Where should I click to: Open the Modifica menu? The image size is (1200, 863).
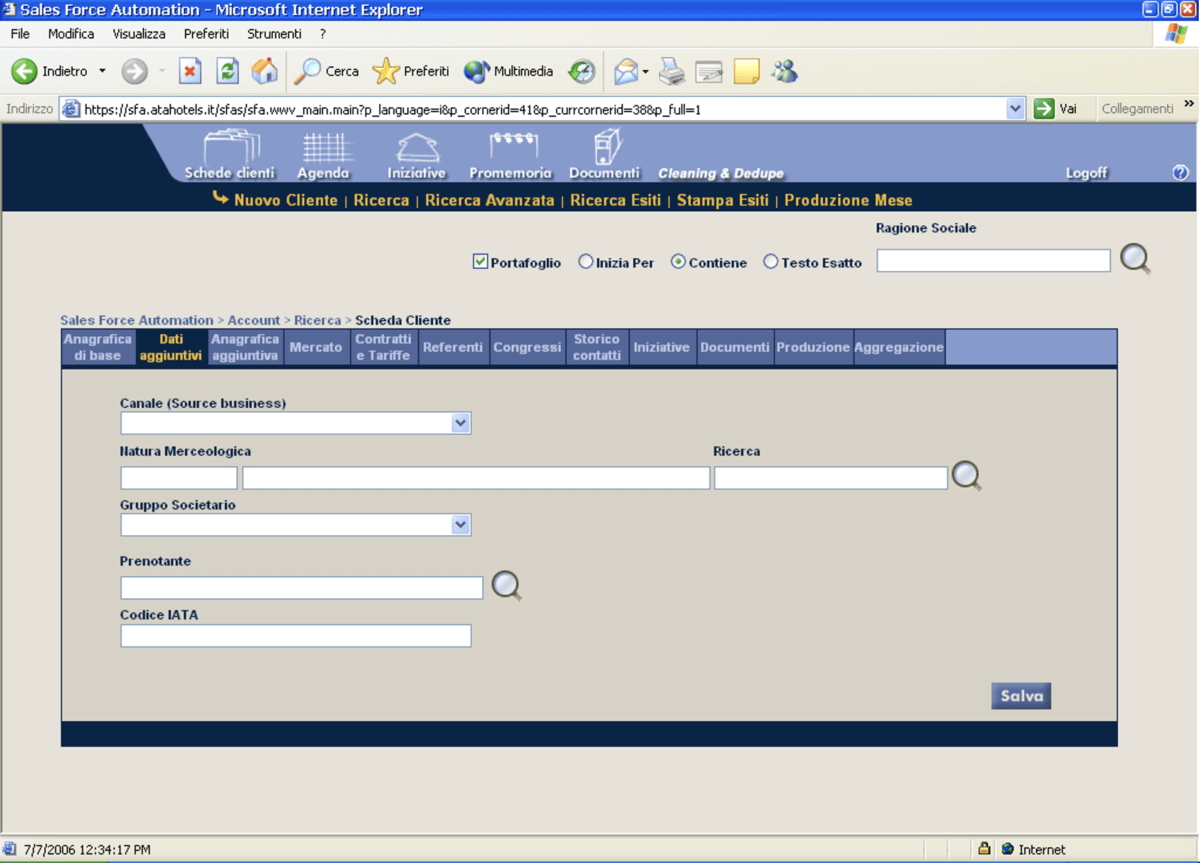point(71,34)
